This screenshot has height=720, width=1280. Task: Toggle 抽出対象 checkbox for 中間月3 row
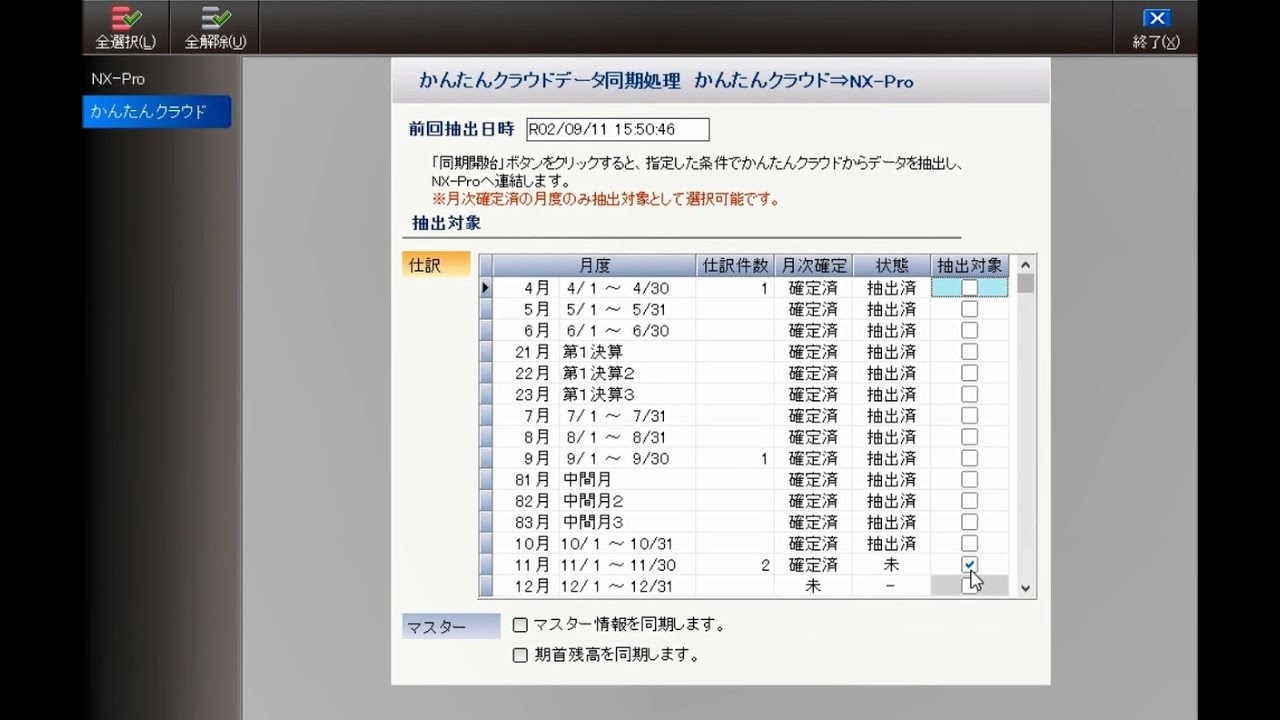coord(969,522)
